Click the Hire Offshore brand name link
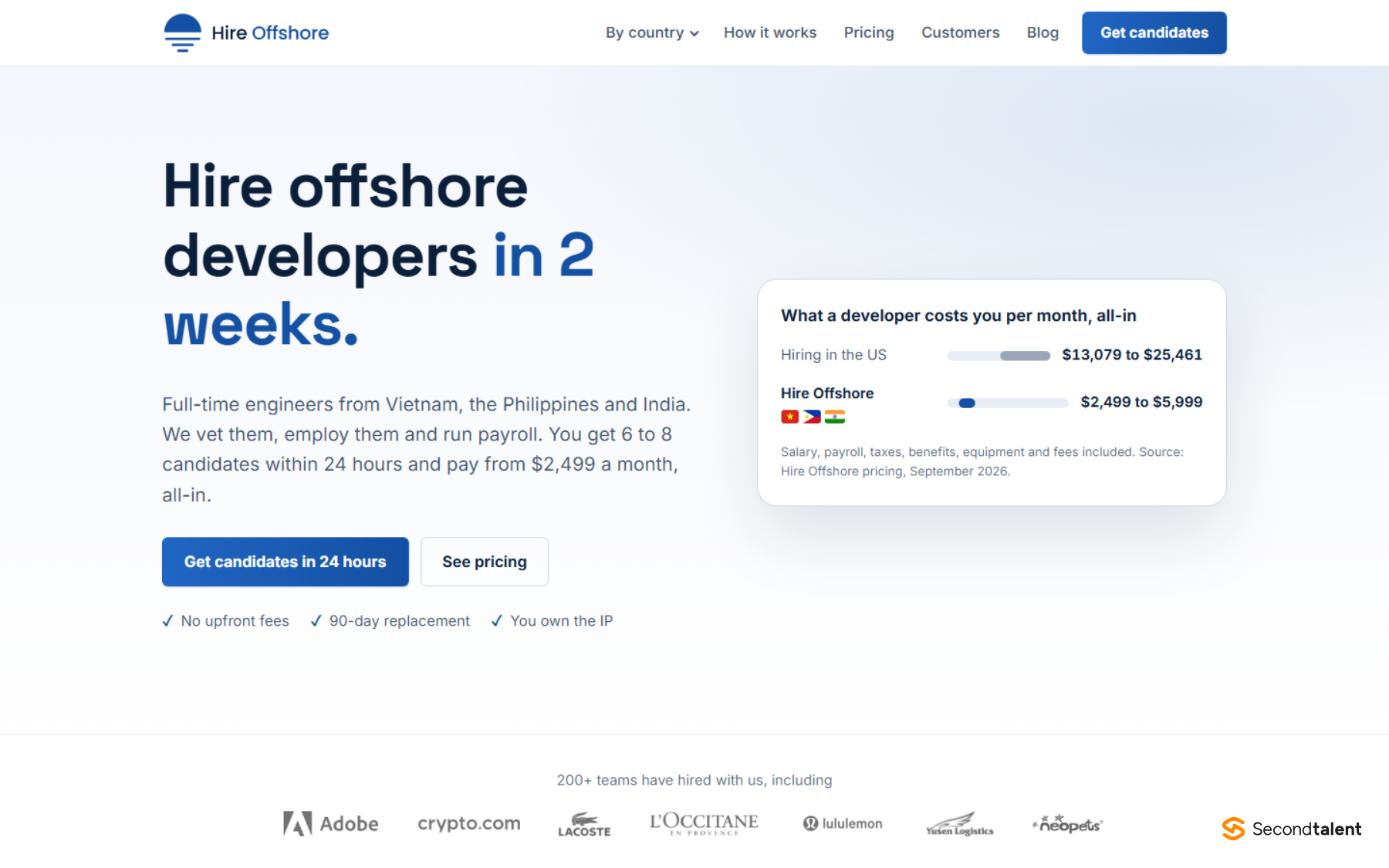Screen dimensions: 1389x868 point(270,32)
